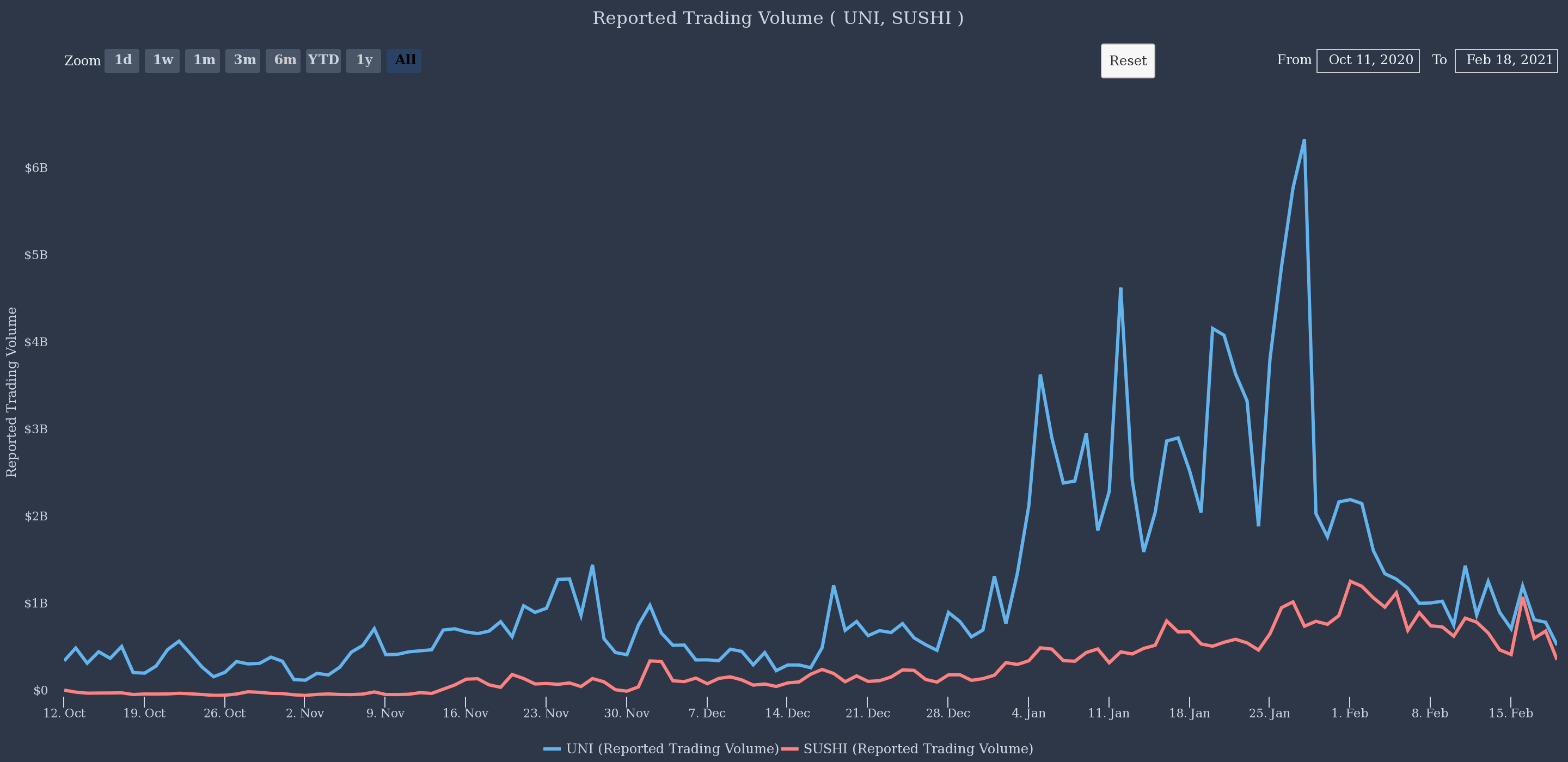Click the red SUSHI legend line swatch

click(789, 748)
